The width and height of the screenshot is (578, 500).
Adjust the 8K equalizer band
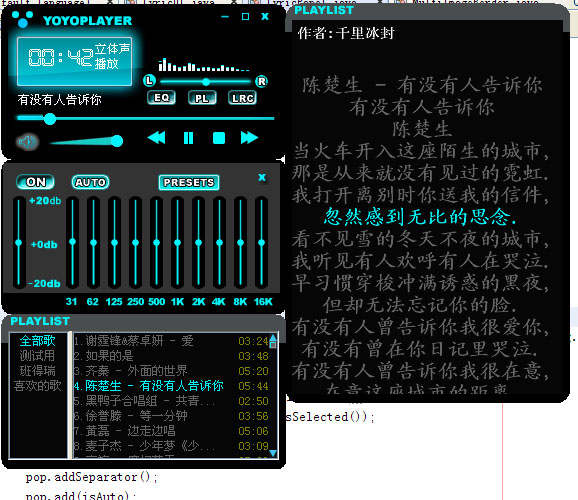click(241, 242)
